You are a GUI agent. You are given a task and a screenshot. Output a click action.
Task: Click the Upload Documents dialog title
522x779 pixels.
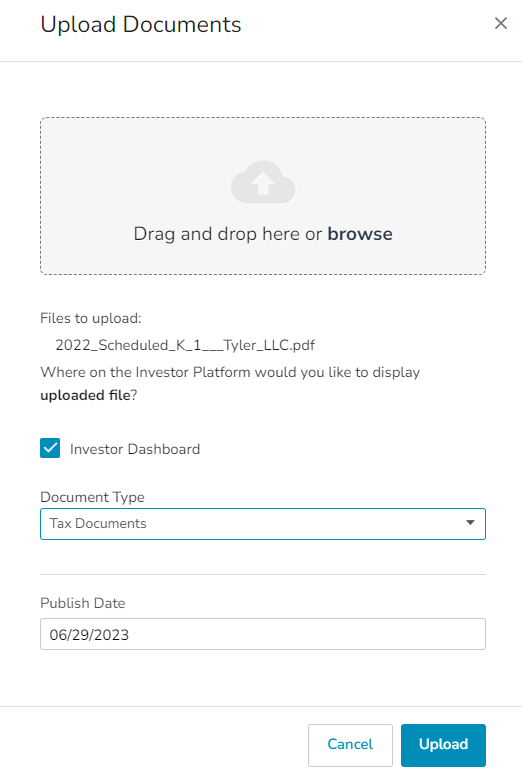click(x=141, y=25)
